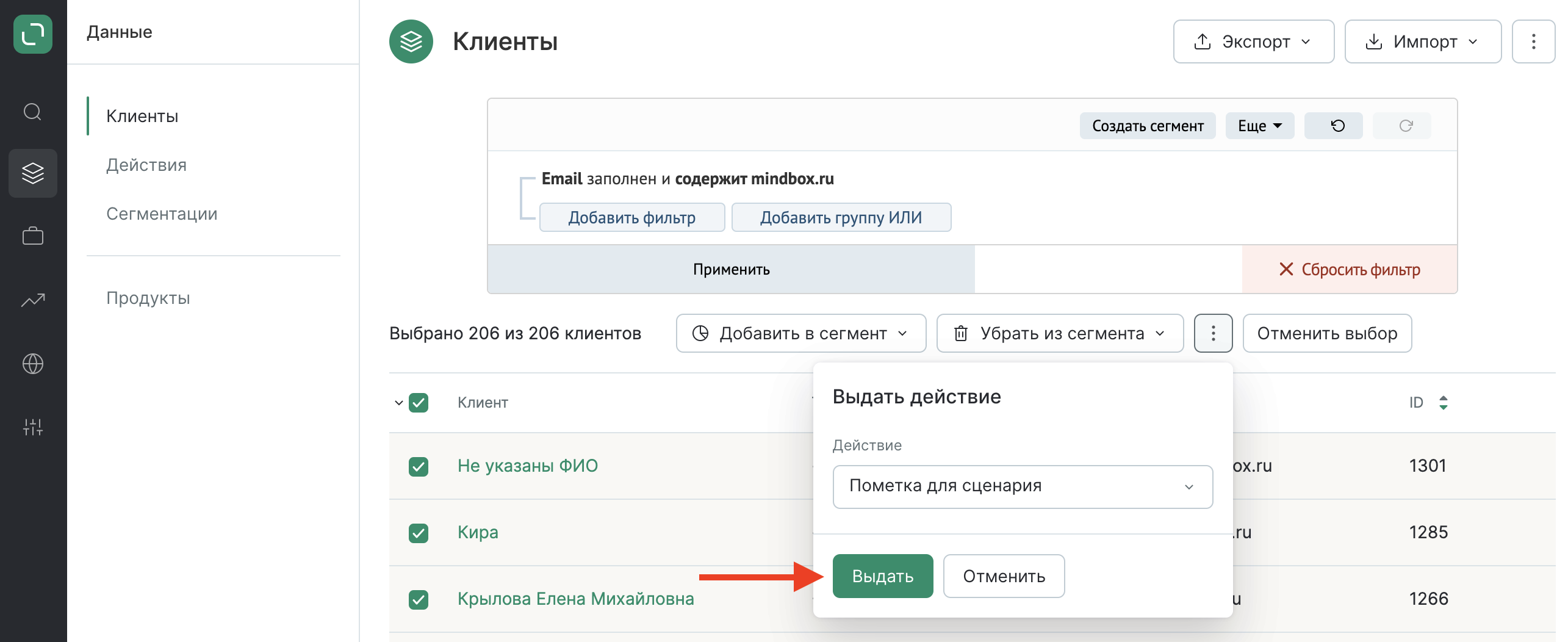The height and width of the screenshot is (642, 1568).
Task: Edit the Email содержит mindbox.ru filter condition
Action: [688, 179]
